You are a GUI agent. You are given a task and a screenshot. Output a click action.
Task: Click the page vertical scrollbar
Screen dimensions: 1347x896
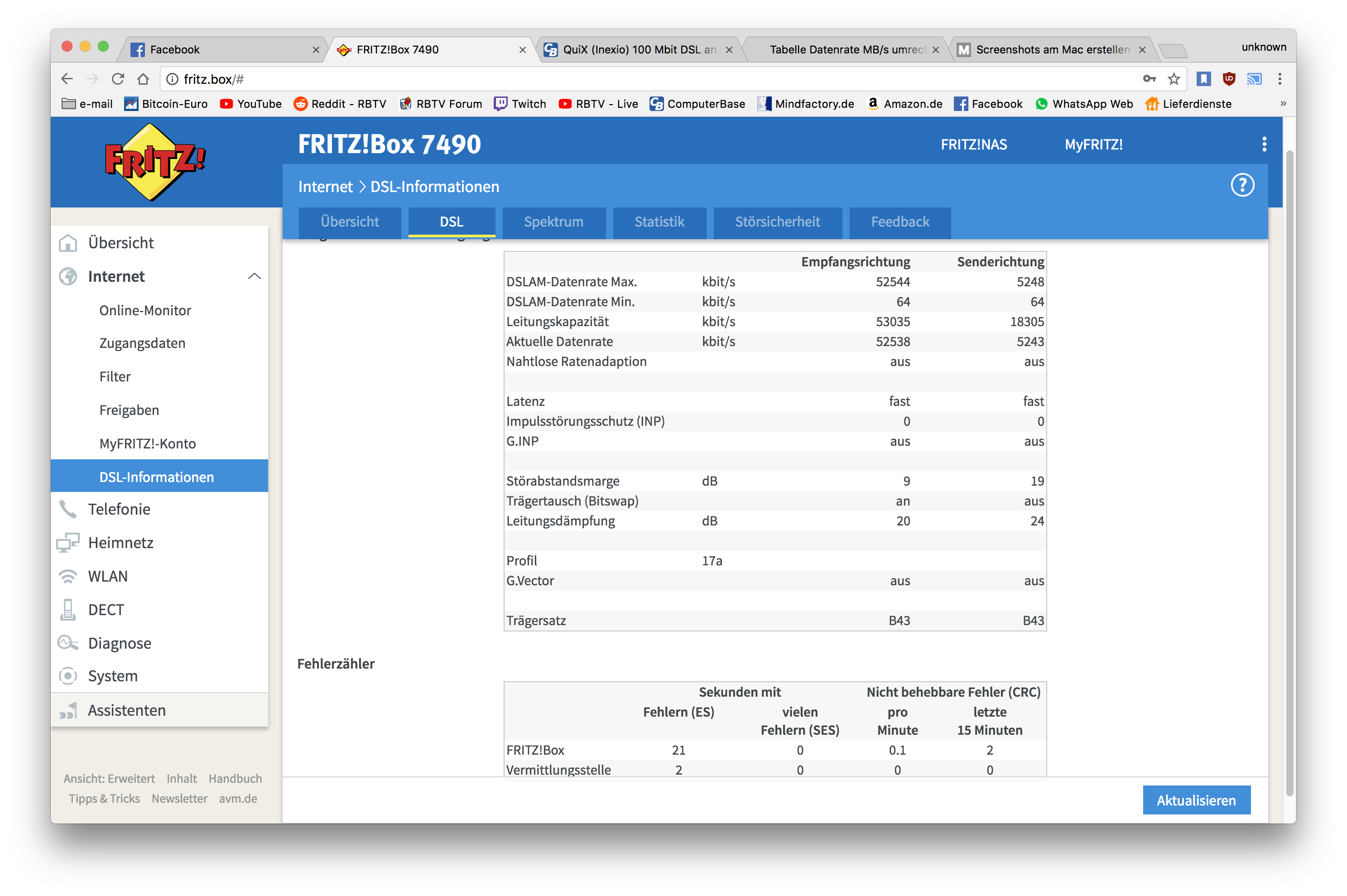(x=1289, y=457)
